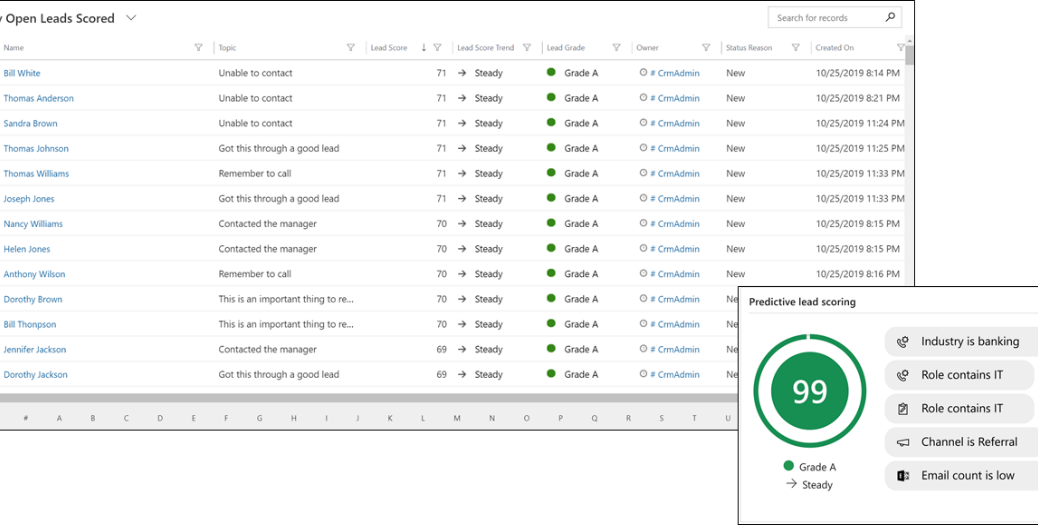Viewport: 1038px width, 525px height.
Task: Open the Helen Jones lead record
Action: [x=26, y=249]
